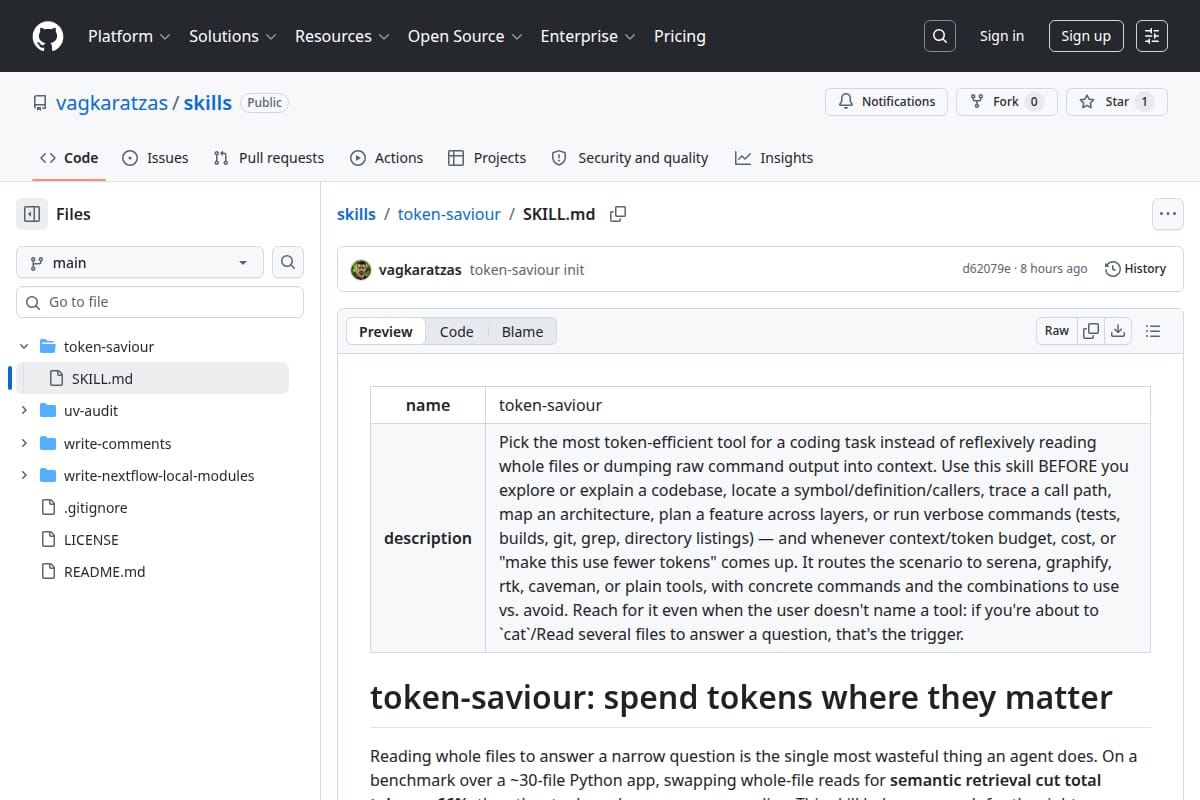The image size is (1200, 800).
Task: Click the token-saviour folder icon
Action: pyautogui.click(x=47, y=347)
